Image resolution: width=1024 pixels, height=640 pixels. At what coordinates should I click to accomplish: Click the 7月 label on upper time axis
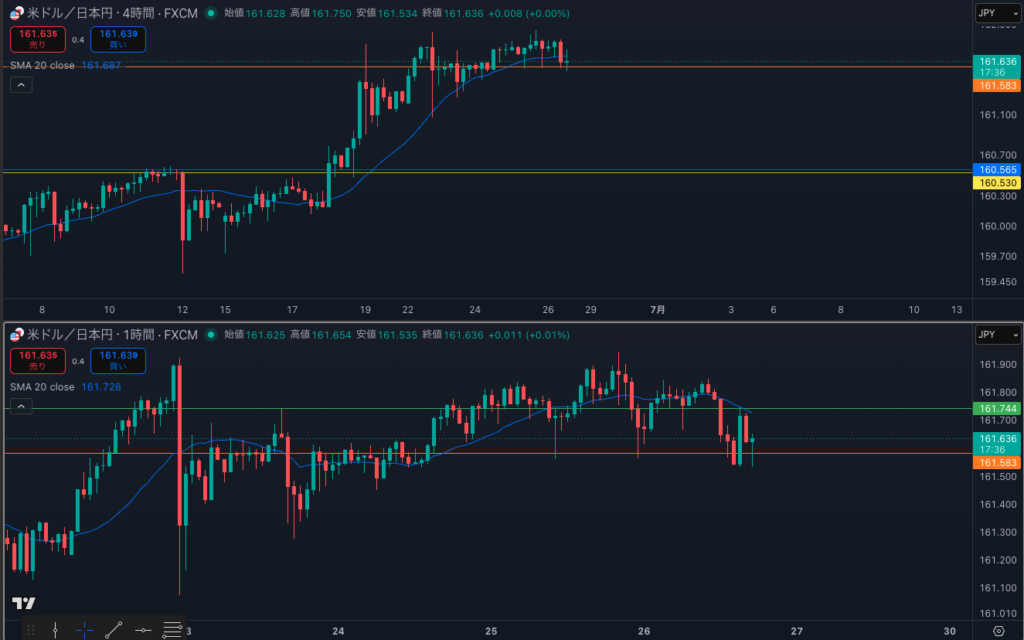658,310
